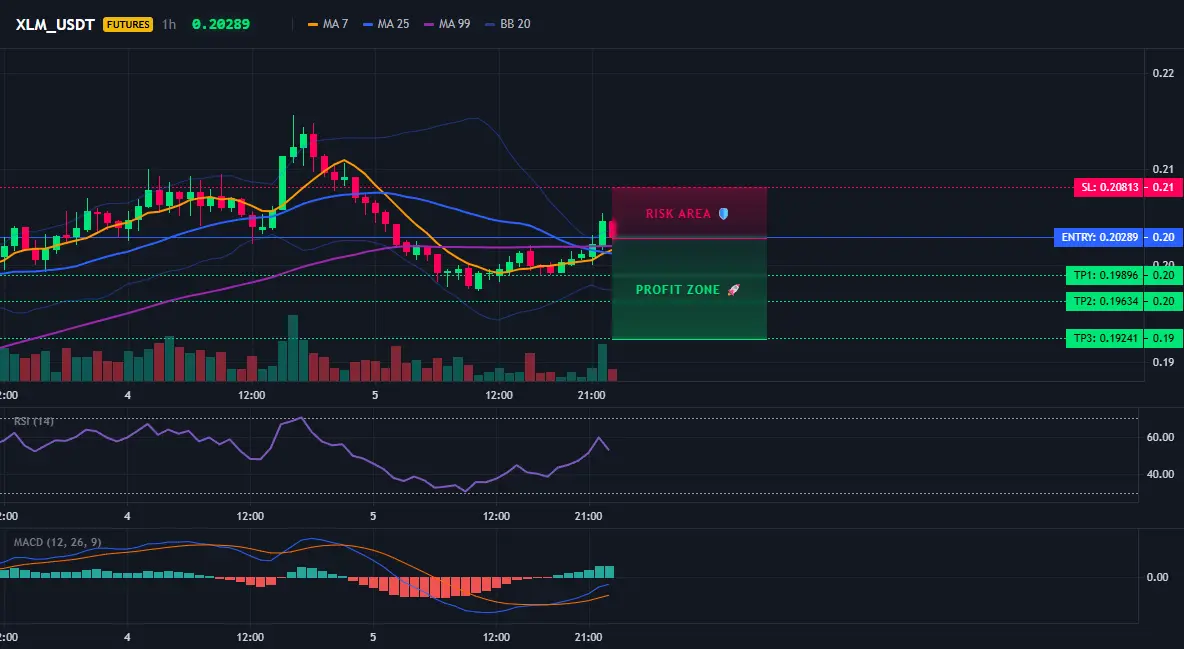
Task: Toggle the MA 25 legend item
Action: pos(386,24)
